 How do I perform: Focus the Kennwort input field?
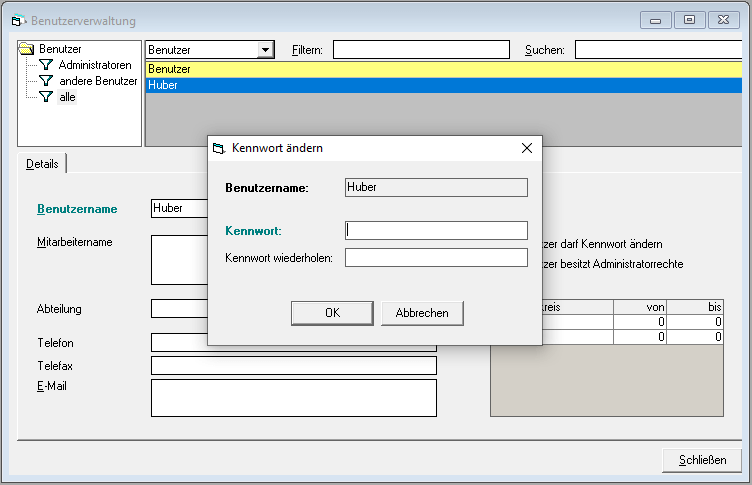436,230
